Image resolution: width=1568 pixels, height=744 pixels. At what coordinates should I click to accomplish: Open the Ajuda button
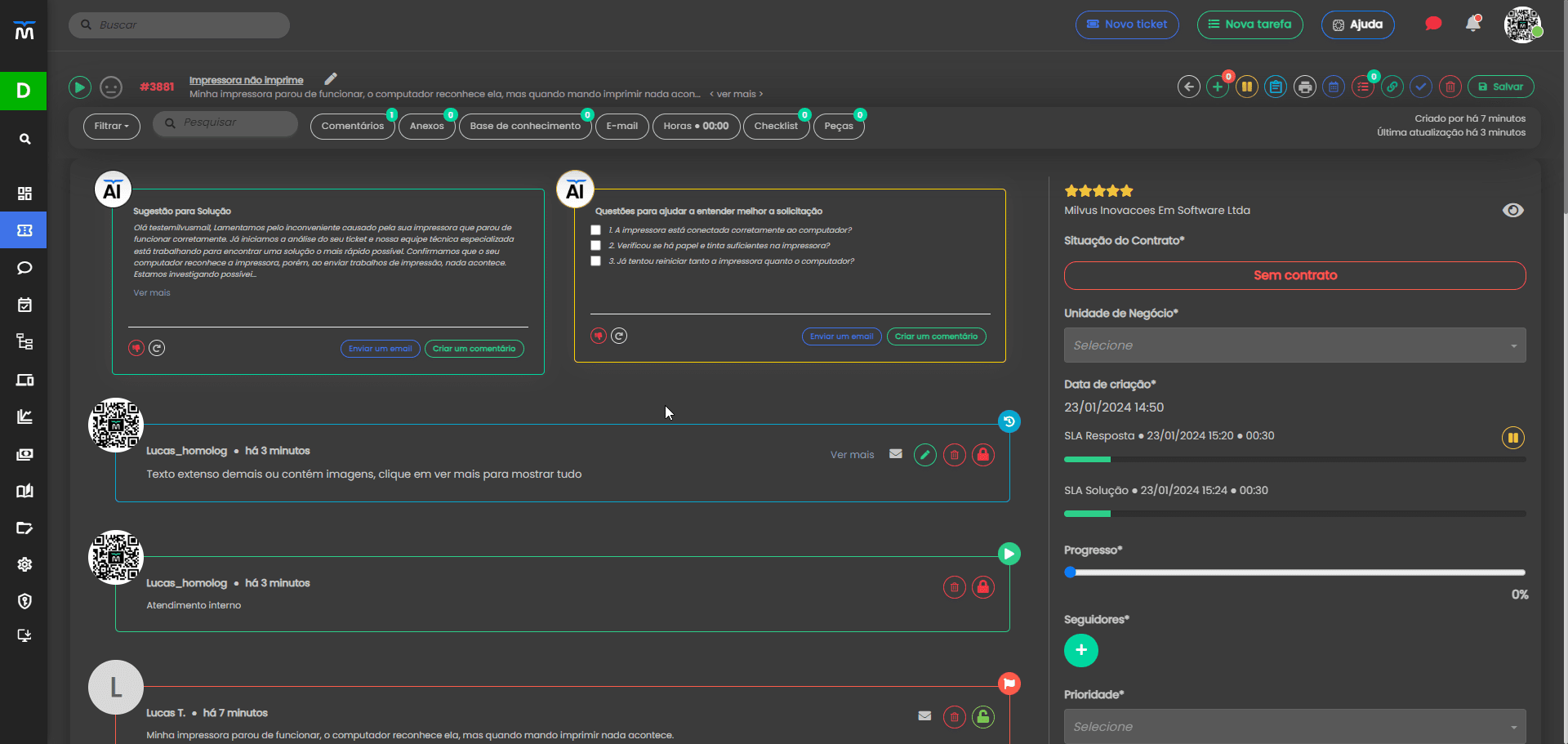point(1357,25)
